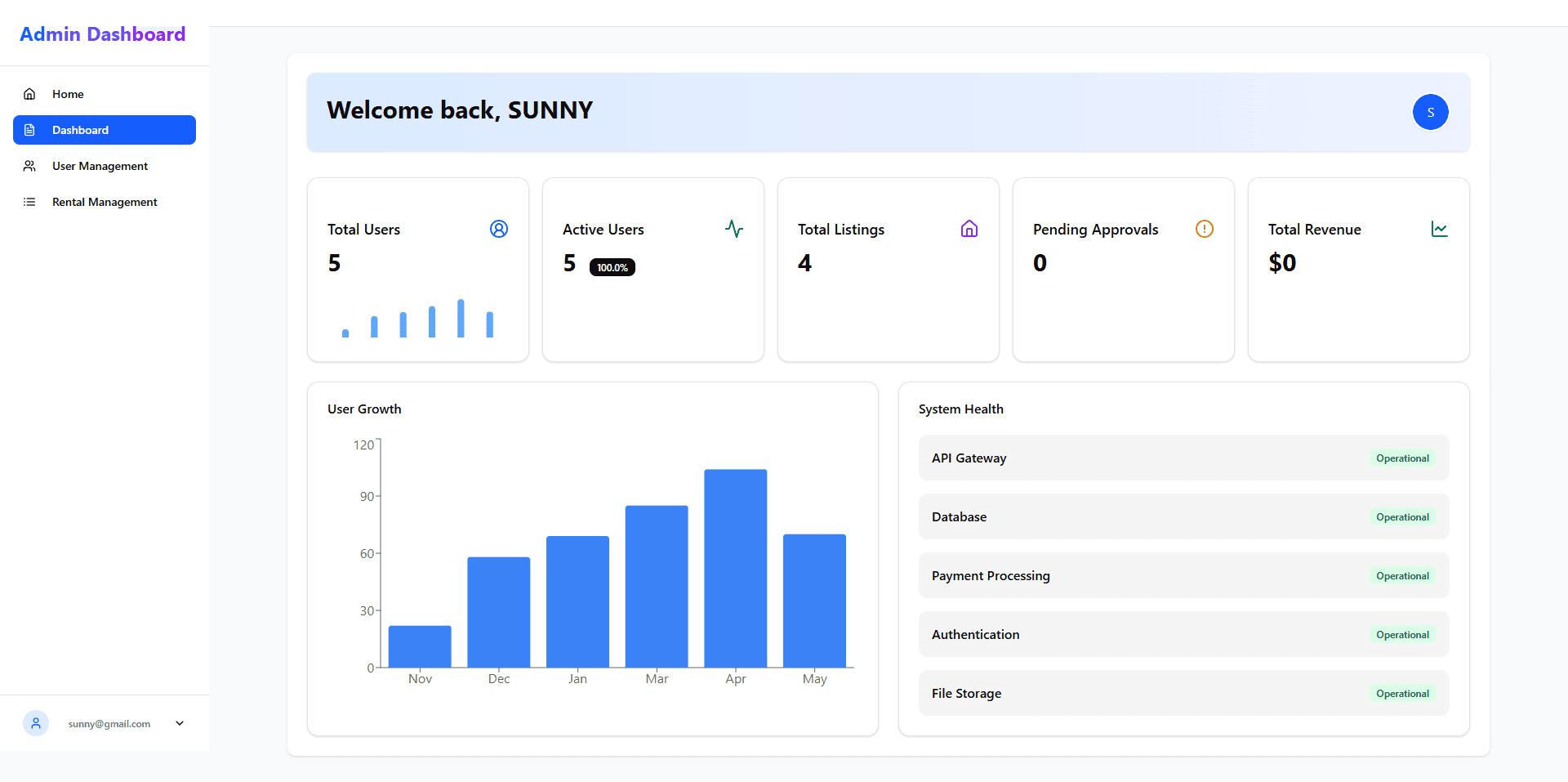Image resolution: width=1568 pixels, height=782 pixels.
Task: Click the Pending Approvals alert icon
Action: pos(1205,229)
